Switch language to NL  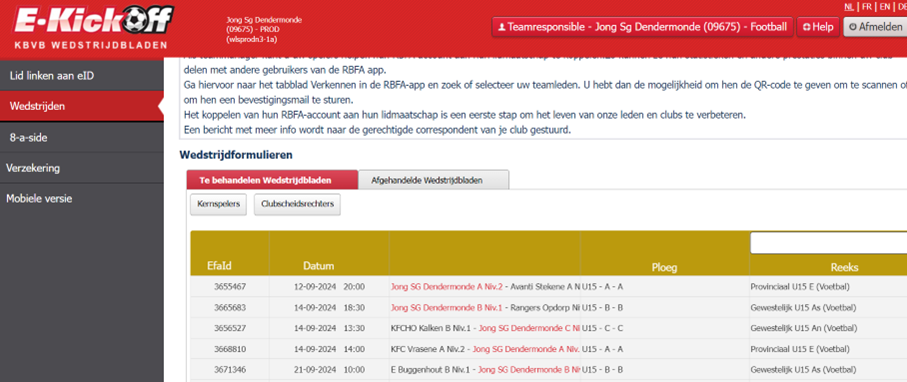pos(849,7)
